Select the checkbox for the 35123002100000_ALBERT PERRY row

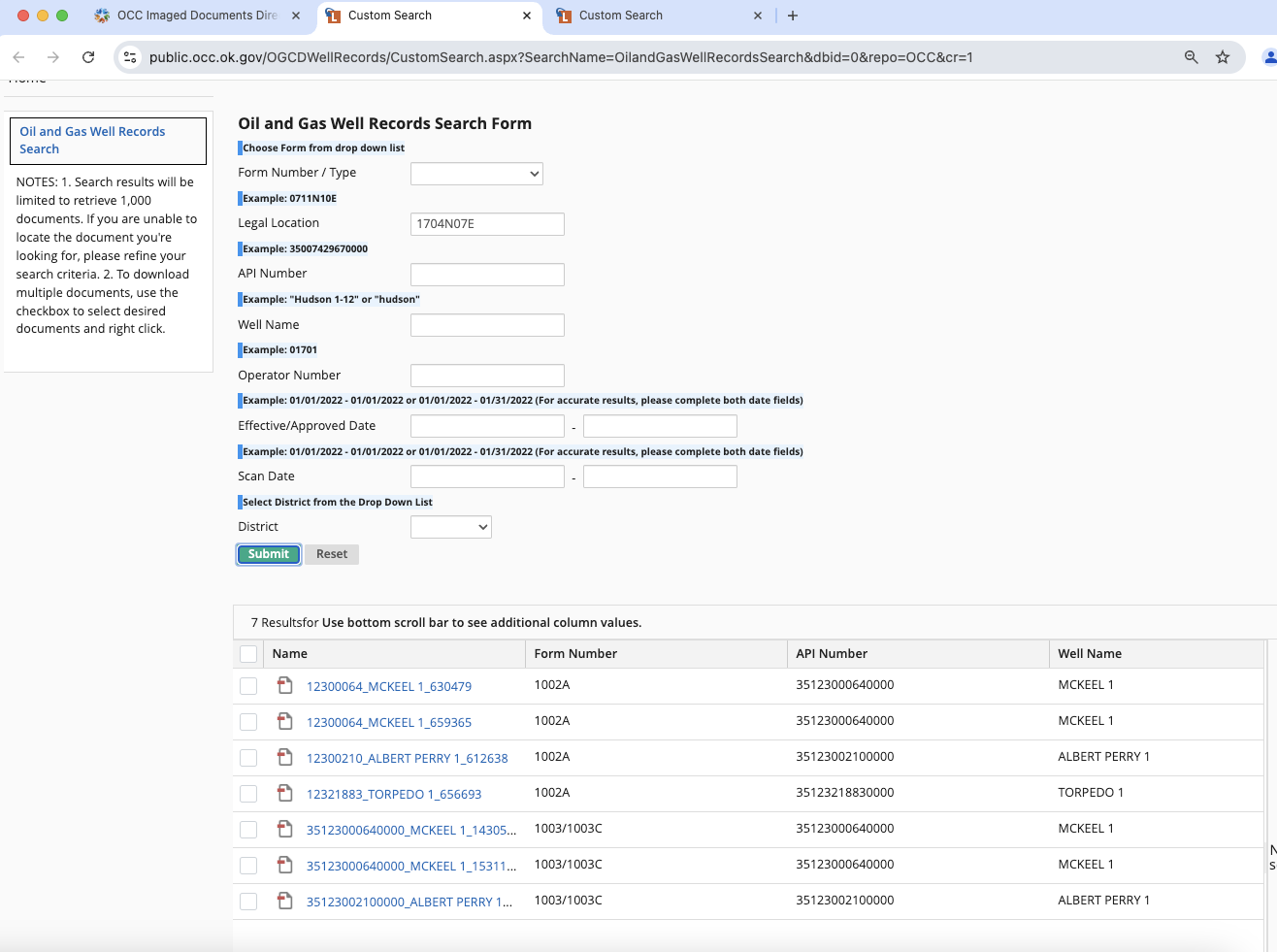(x=248, y=902)
